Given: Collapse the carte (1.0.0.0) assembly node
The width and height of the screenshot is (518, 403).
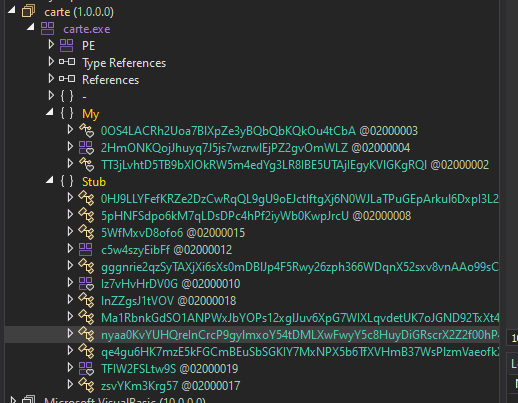Looking at the screenshot, I should click(x=12, y=10).
